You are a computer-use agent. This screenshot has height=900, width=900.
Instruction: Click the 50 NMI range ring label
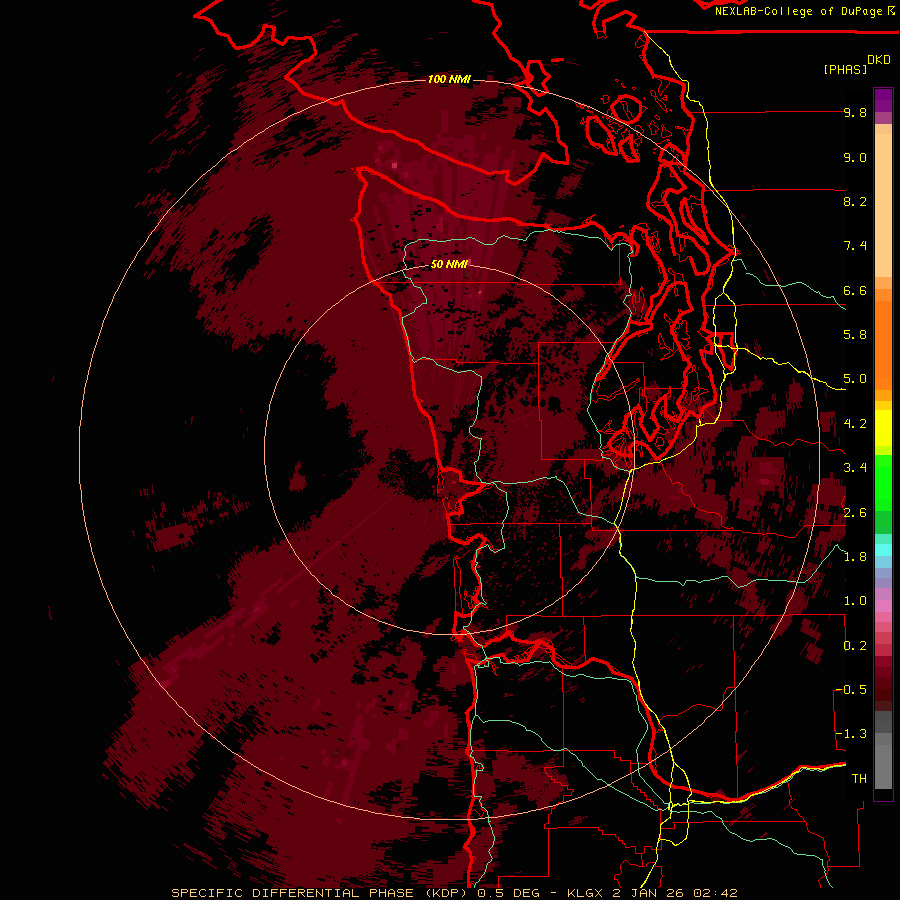449,265
